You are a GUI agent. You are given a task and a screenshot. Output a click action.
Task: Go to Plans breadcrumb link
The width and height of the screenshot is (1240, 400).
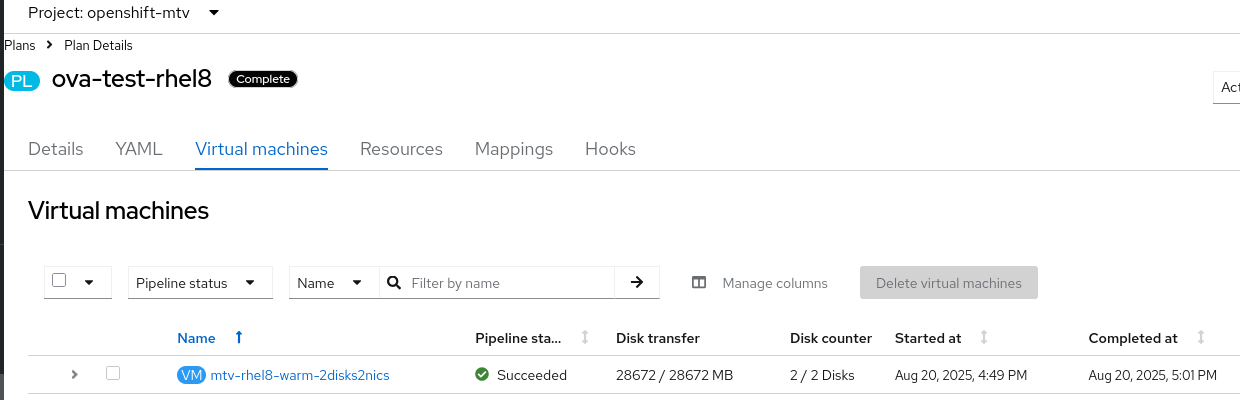[x=20, y=45]
